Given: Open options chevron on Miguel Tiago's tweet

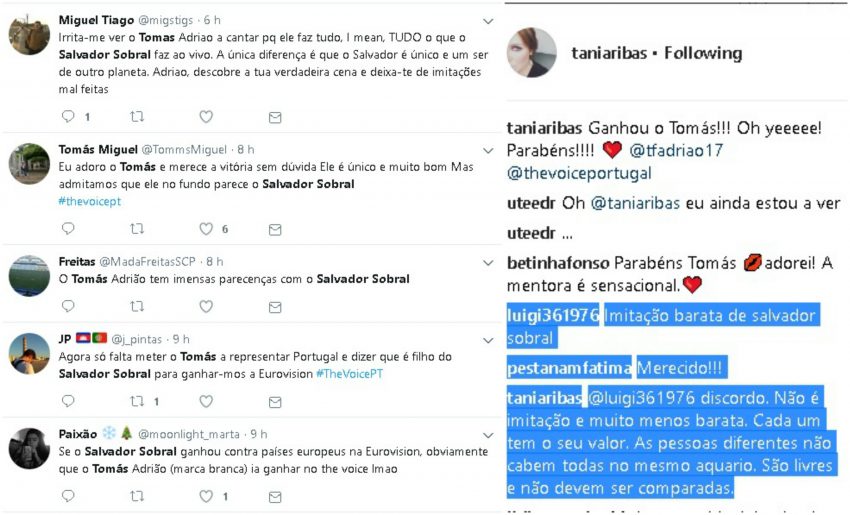Looking at the screenshot, I should tap(488, 21).
